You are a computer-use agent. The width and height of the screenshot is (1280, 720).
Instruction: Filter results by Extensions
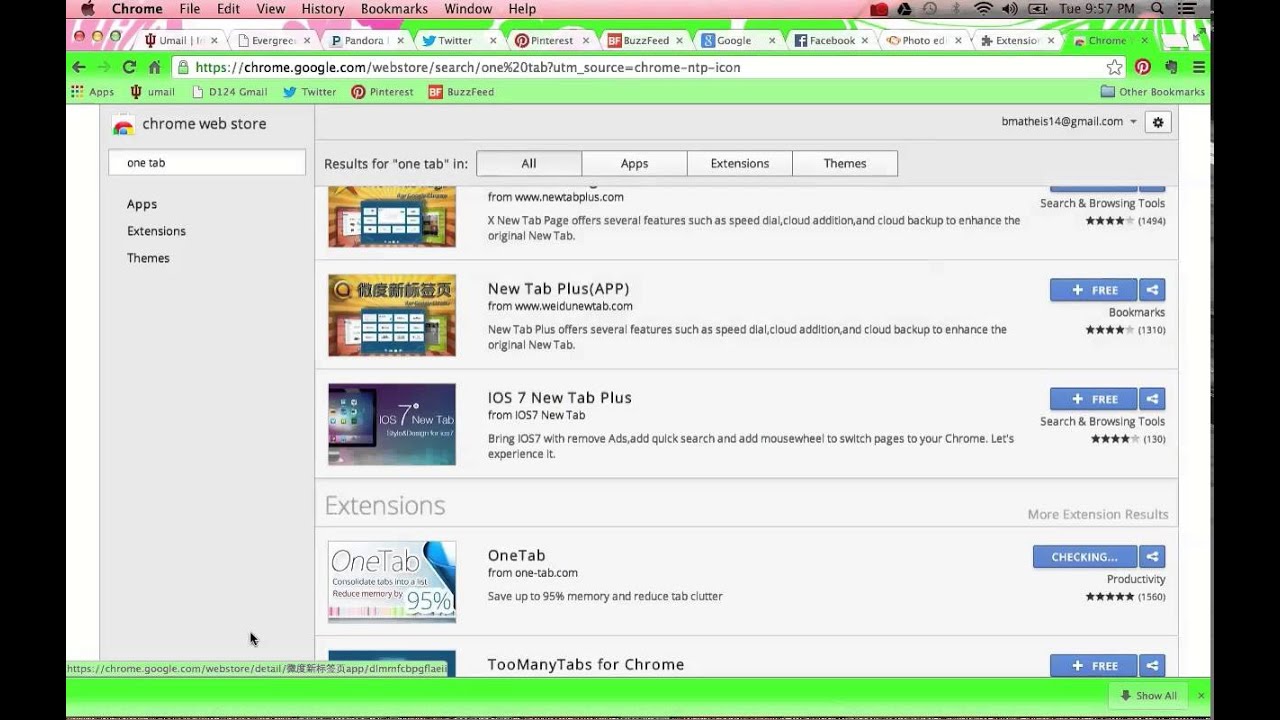pyautogui.click(x=739, y=163)
